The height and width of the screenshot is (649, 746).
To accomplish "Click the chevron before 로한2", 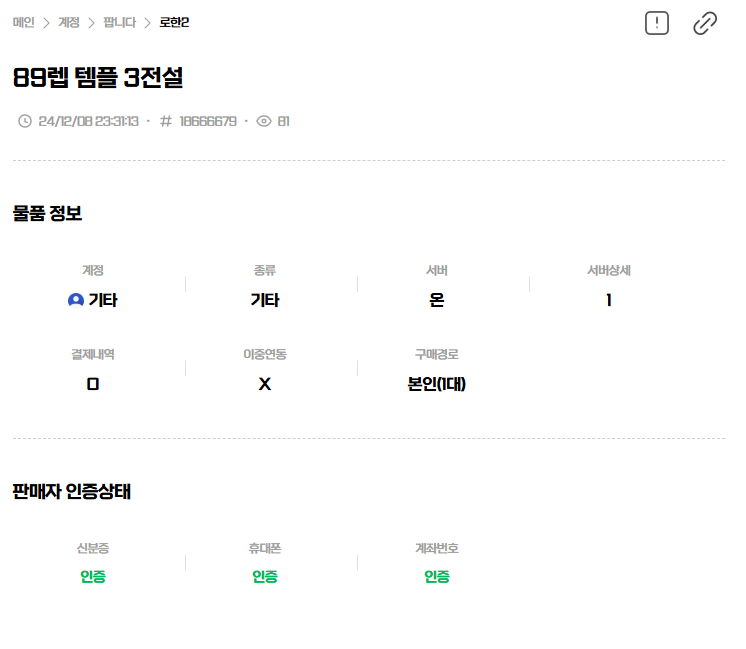I will 148,22.
